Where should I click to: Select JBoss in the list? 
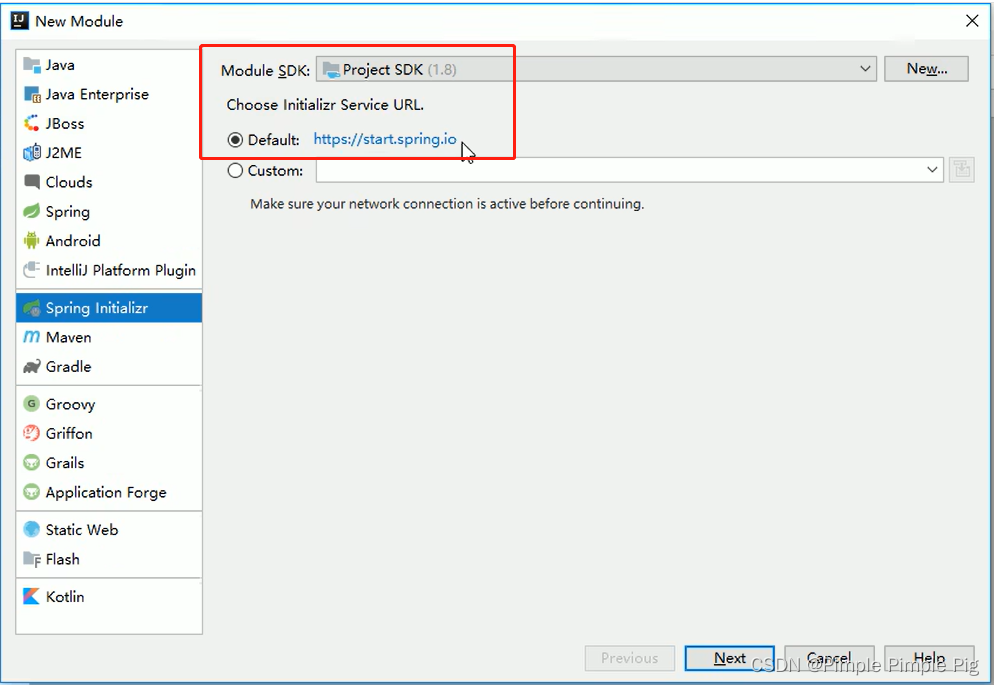coord(109,124)
